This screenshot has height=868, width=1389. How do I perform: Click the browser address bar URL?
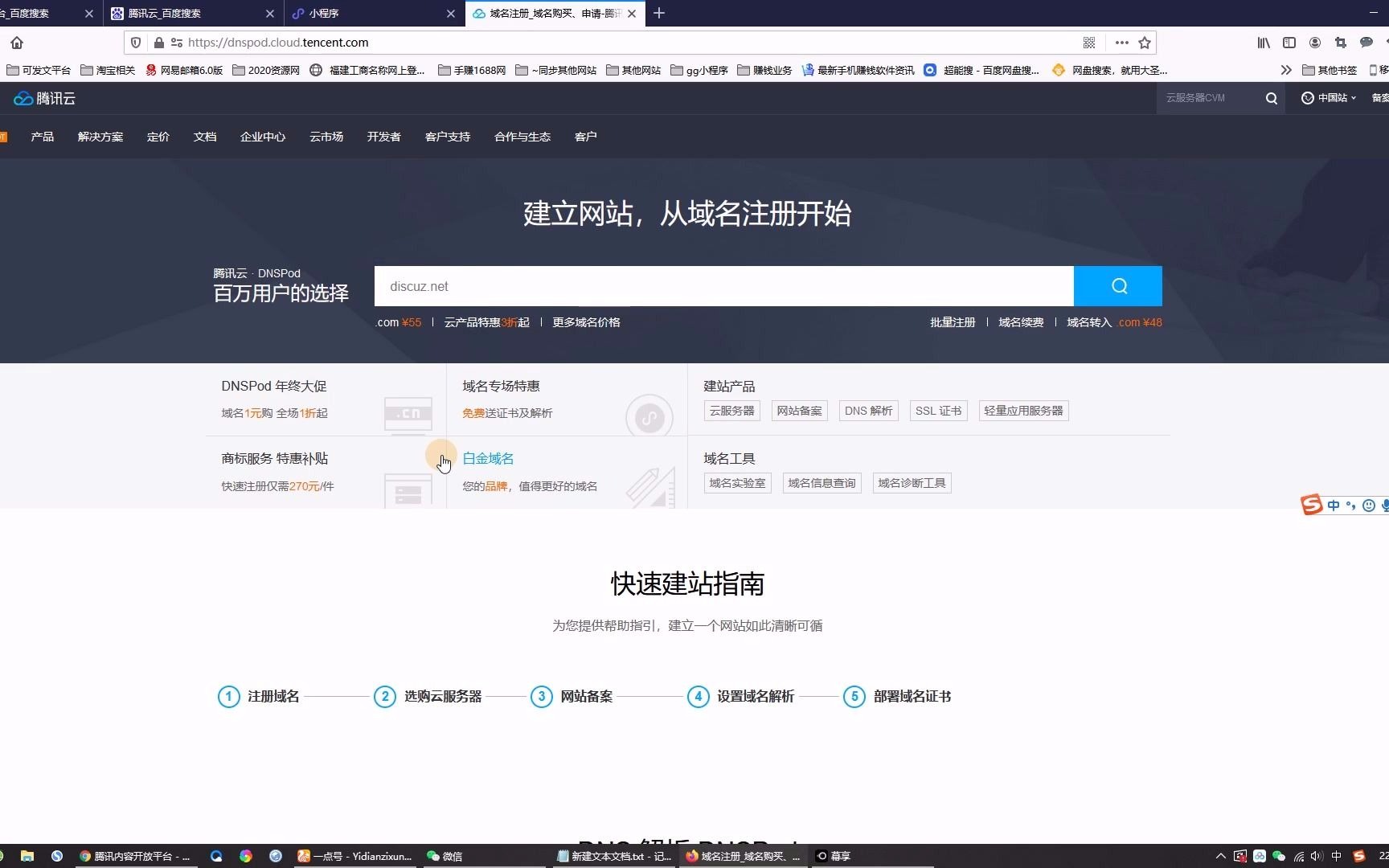[278, 43]
